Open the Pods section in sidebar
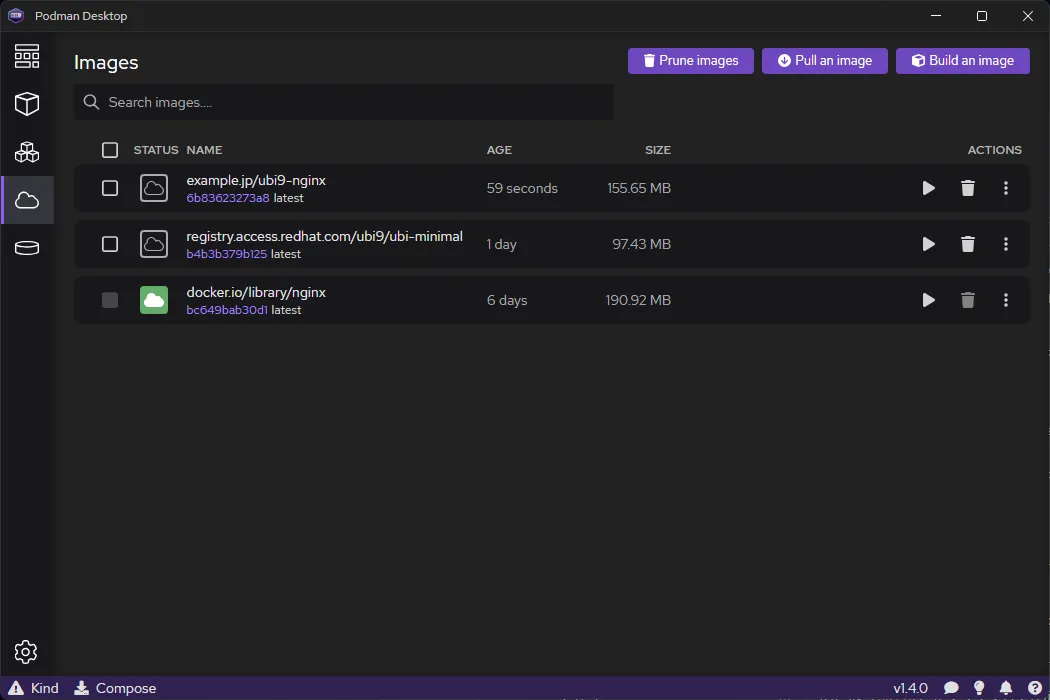The height and width of the screenshot is (700, 1050). pyautogui.click(x=27, y=152)
